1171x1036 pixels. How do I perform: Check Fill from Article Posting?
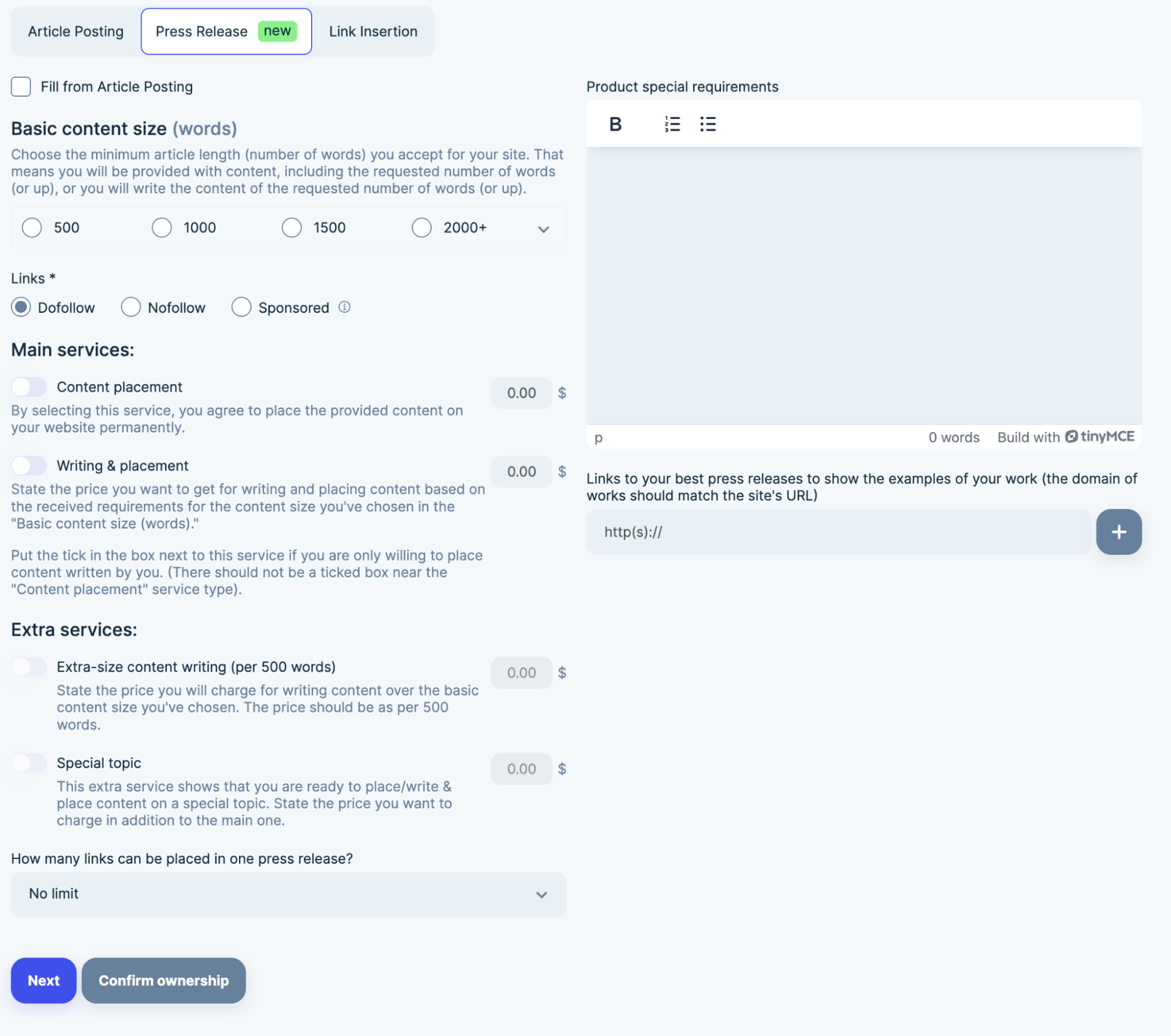click(x=21, y=87)
